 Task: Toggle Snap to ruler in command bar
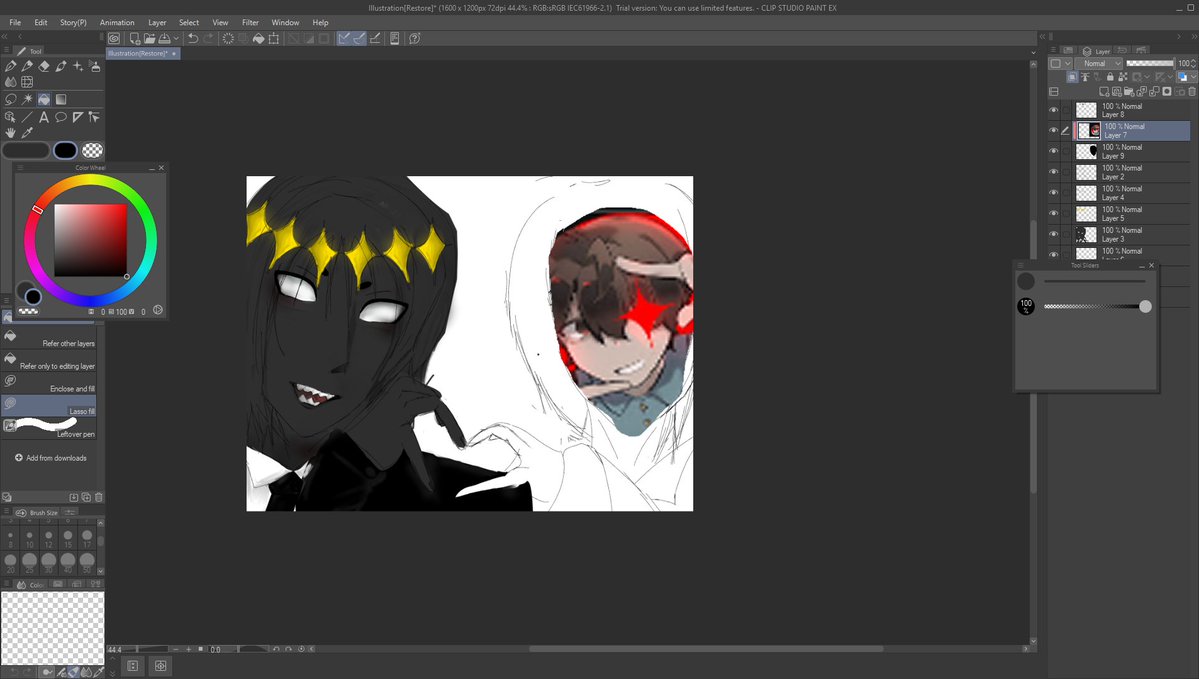click(x=343, y=38)
